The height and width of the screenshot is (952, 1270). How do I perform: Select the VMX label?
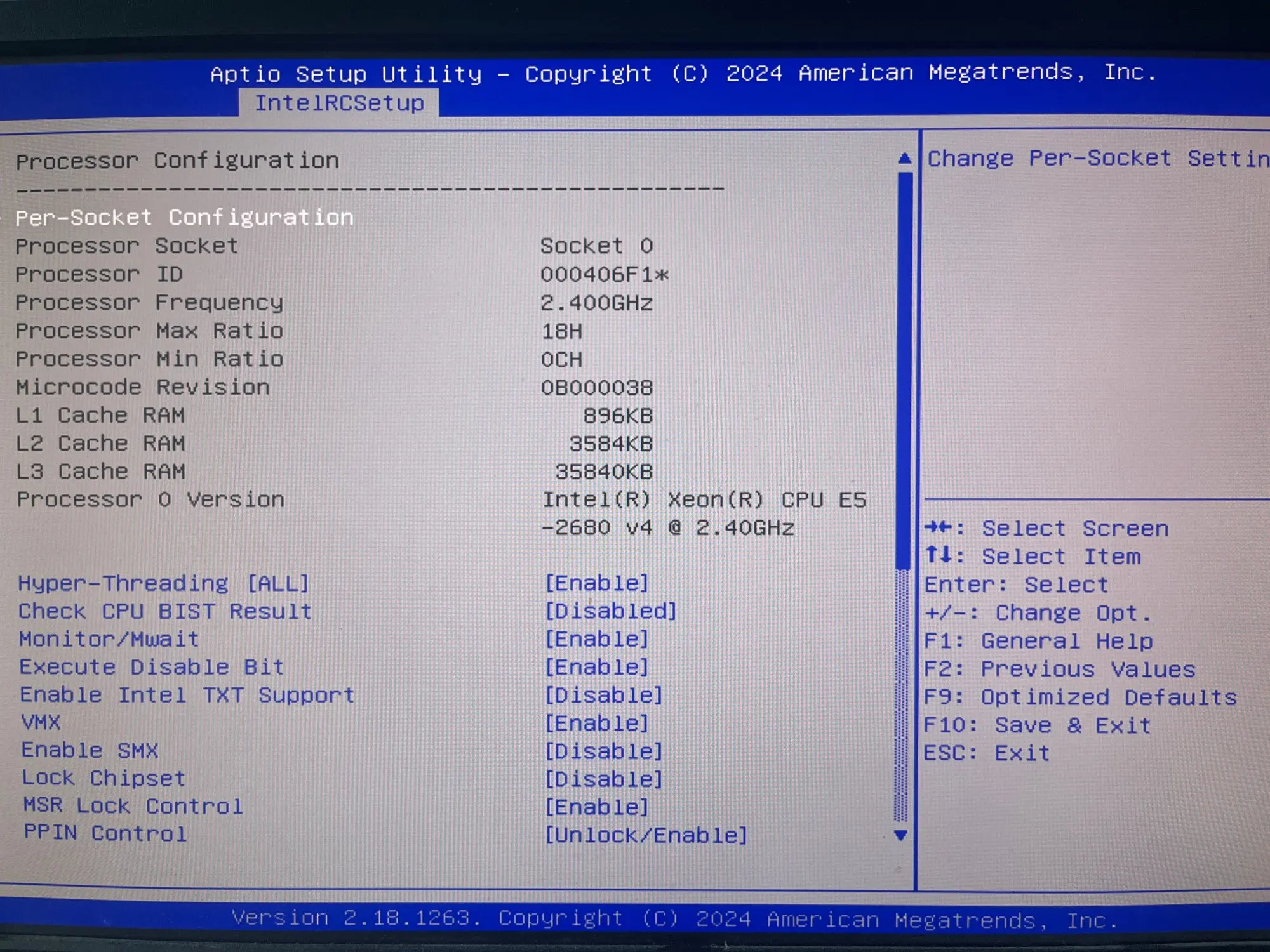tap(41, 722)
